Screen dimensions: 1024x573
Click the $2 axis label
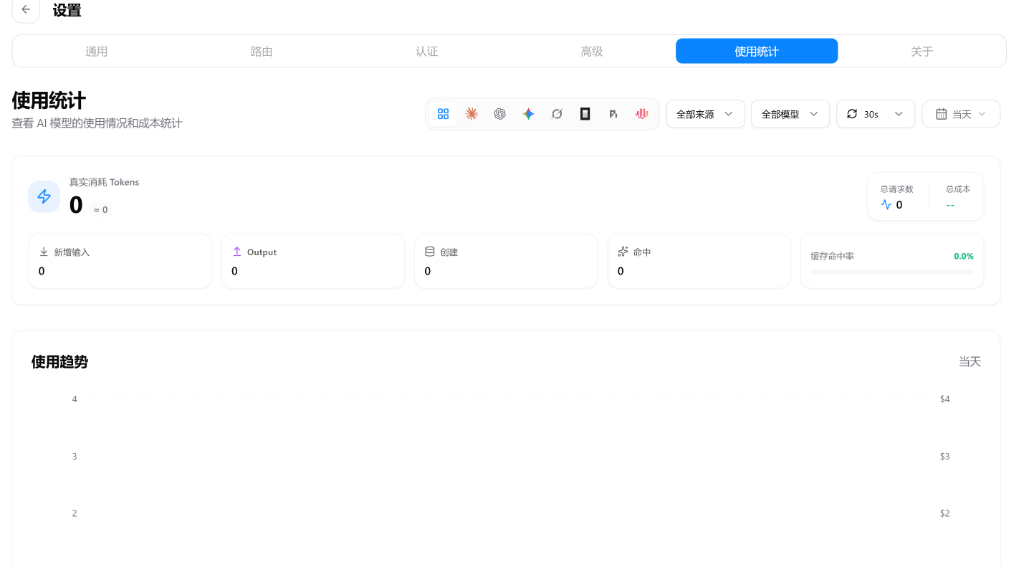[945, 514]
